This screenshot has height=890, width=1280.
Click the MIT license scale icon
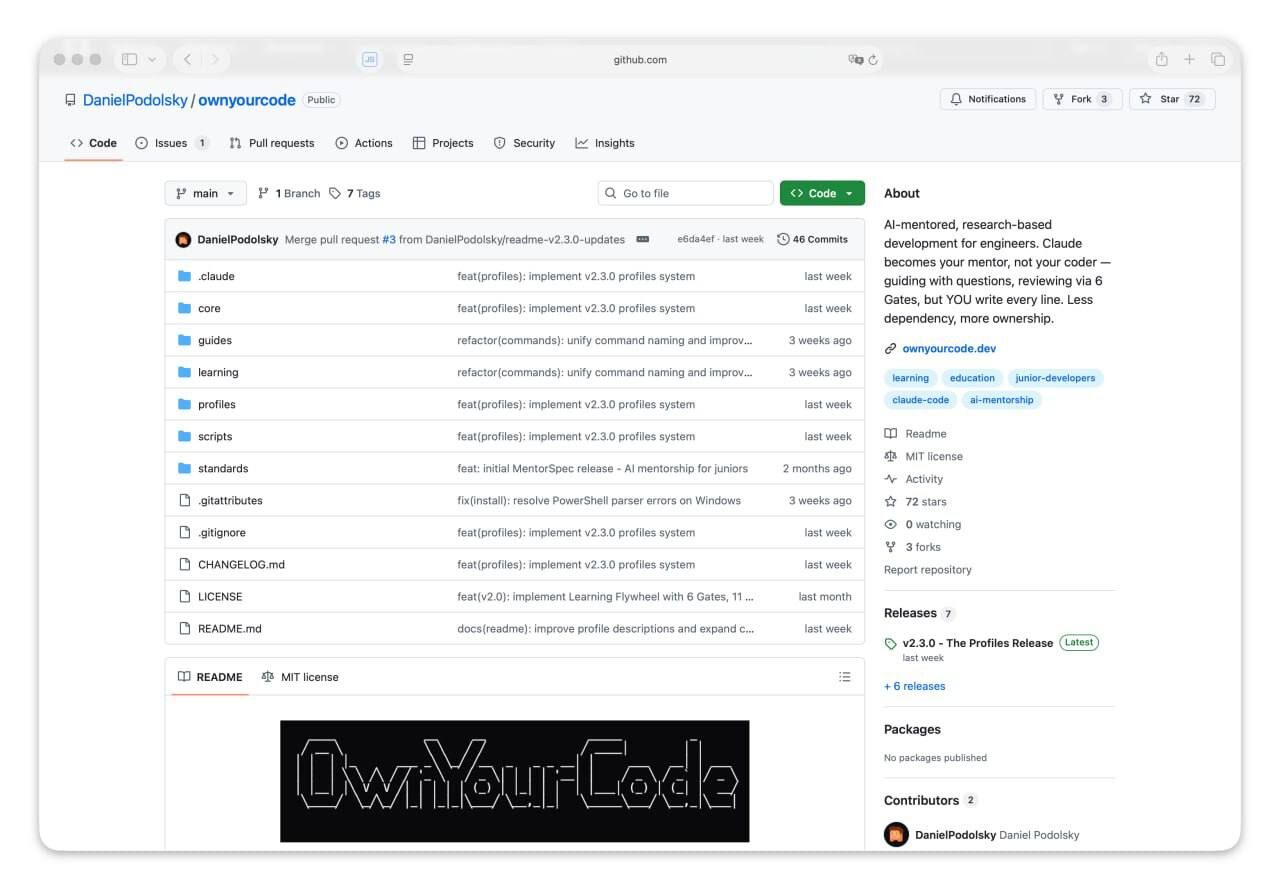point(890,456)
